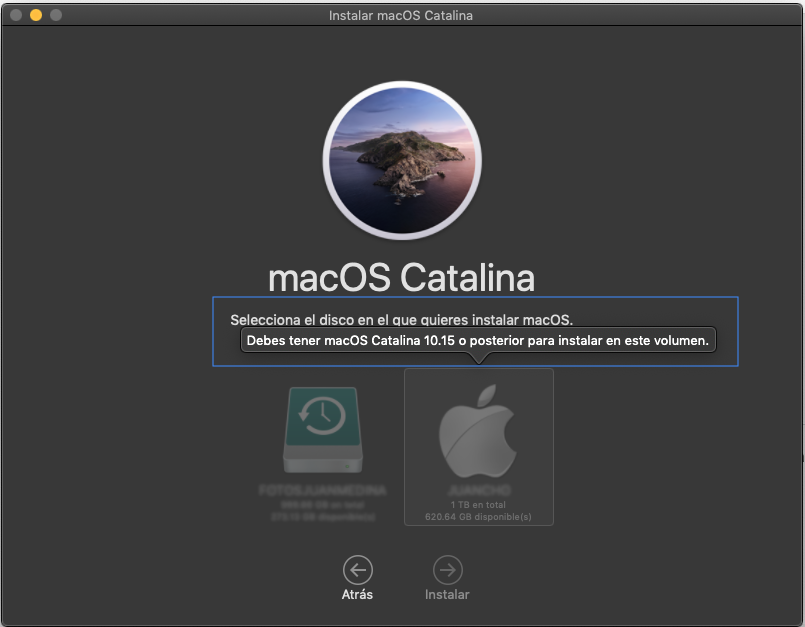Minimize the window with the yellow button
Screen dimensions: 805x627
(36, 15)
